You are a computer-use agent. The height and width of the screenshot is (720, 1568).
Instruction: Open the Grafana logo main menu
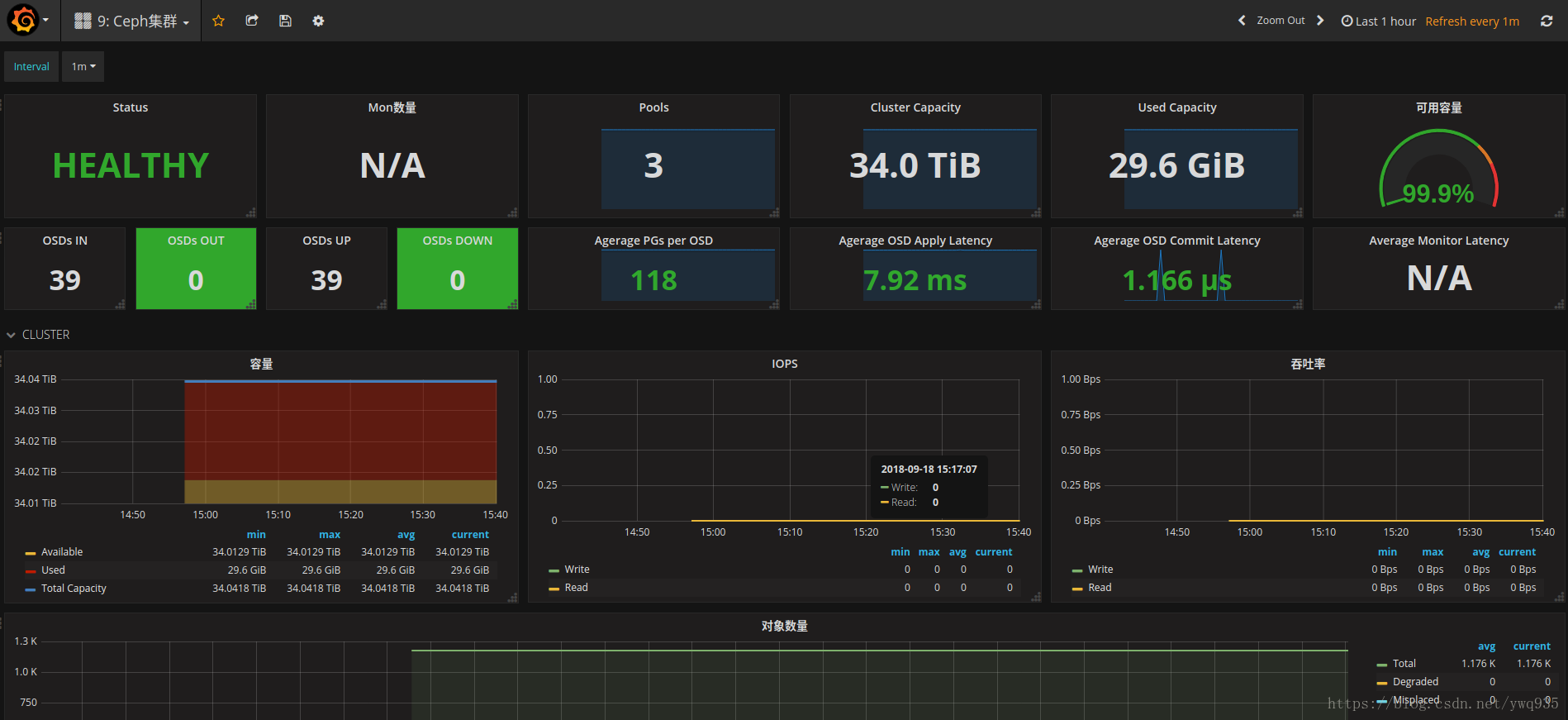point(27,20)
